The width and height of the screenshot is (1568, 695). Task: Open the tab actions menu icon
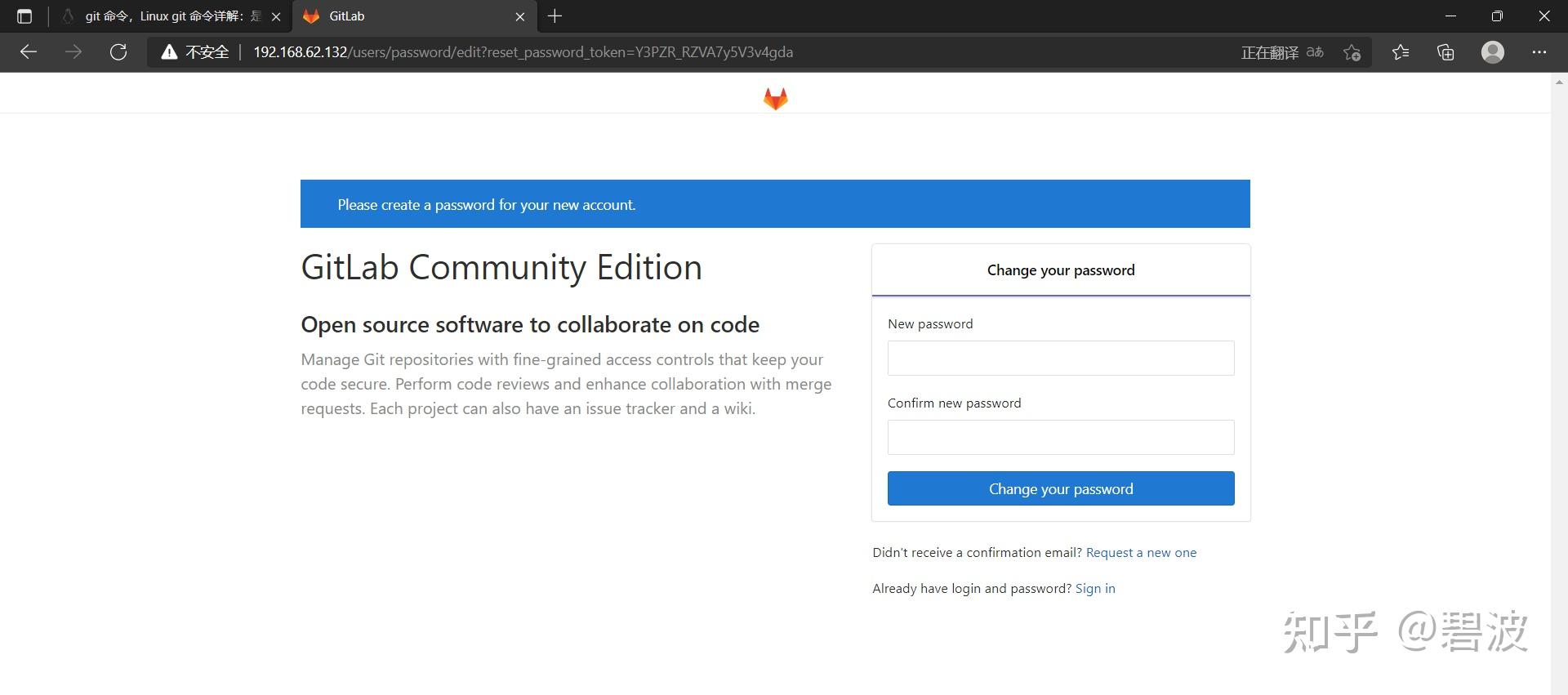(24, 16)
